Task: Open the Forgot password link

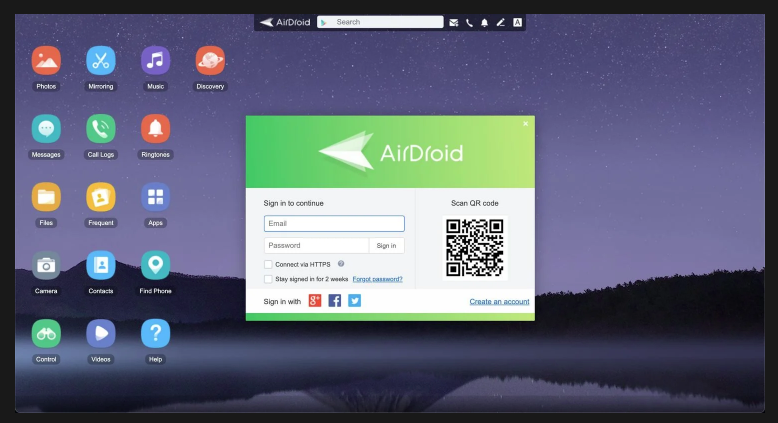Action: click(x=378, y=279)
